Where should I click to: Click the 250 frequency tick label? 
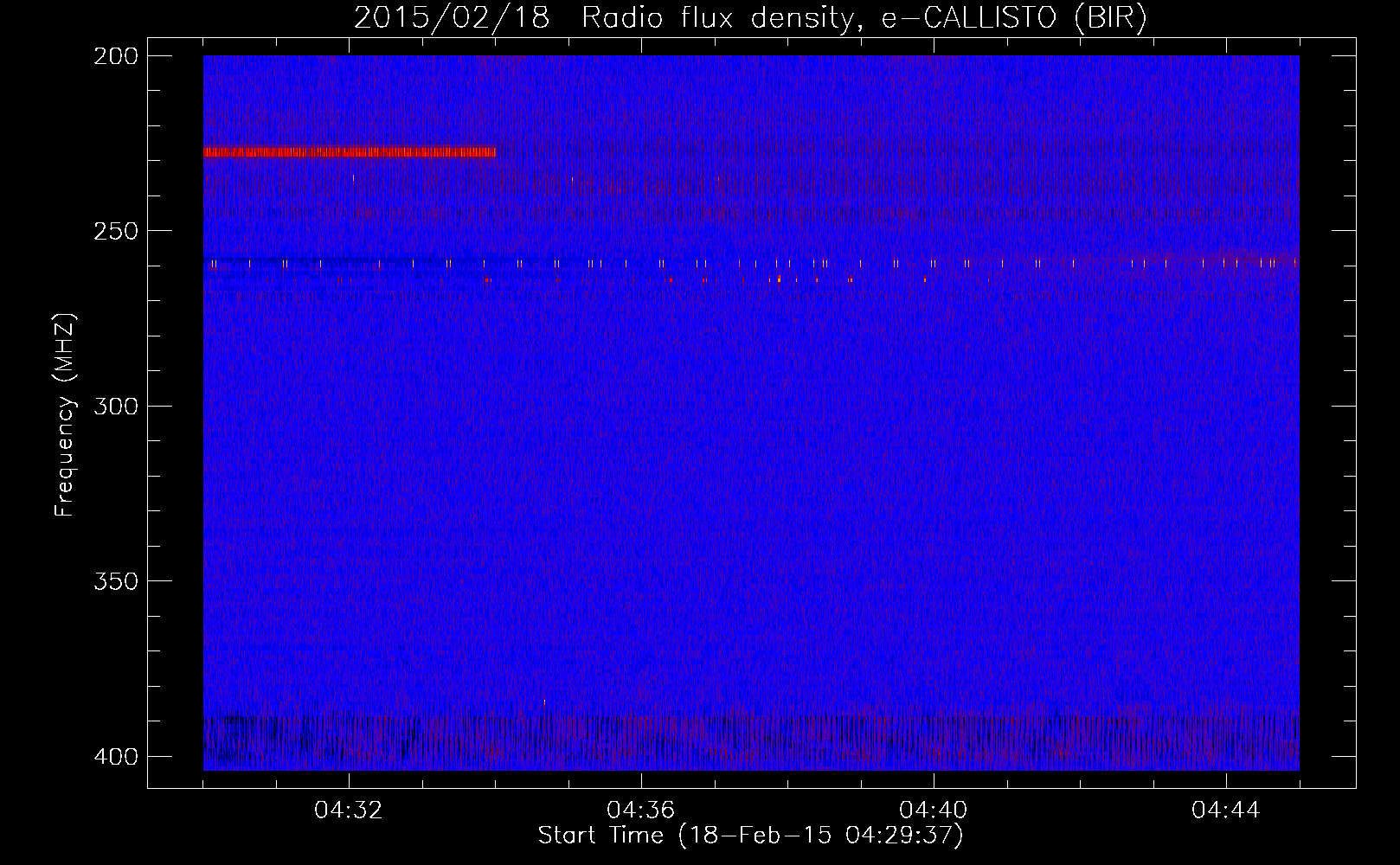click(115, 231)
